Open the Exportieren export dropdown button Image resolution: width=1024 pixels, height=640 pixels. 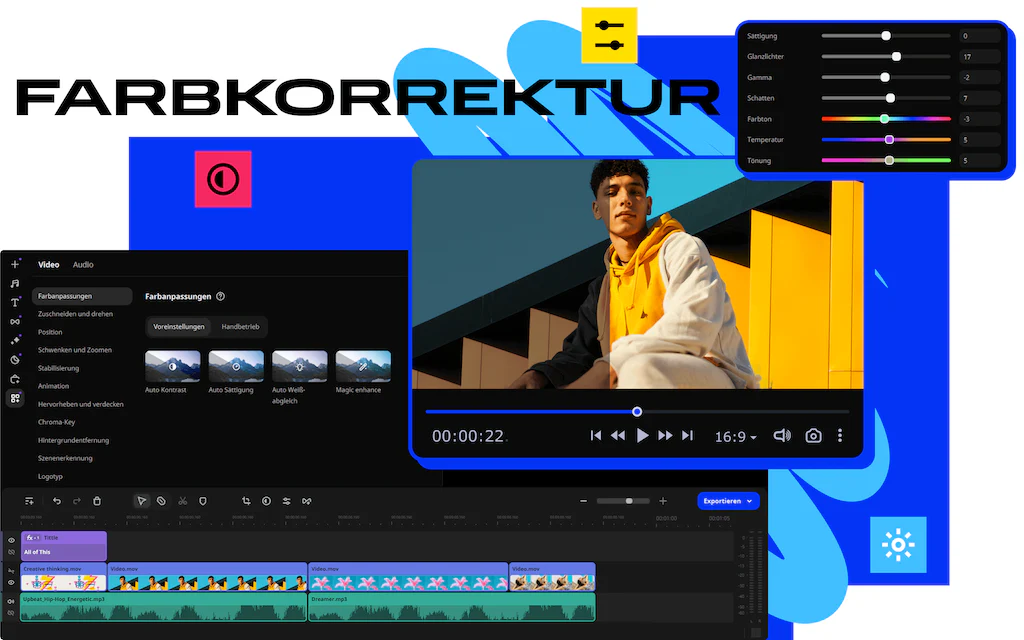point(728,501)
